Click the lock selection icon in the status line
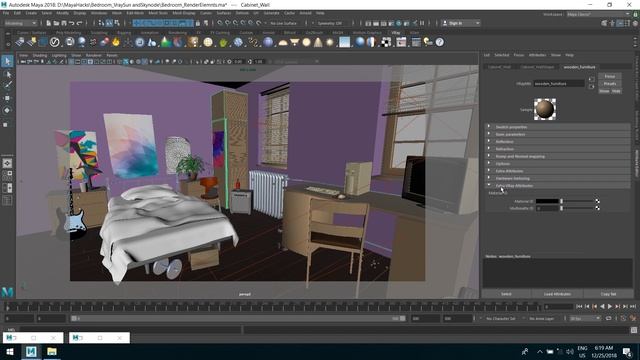 pyautogui.click(x=198, y=23)
